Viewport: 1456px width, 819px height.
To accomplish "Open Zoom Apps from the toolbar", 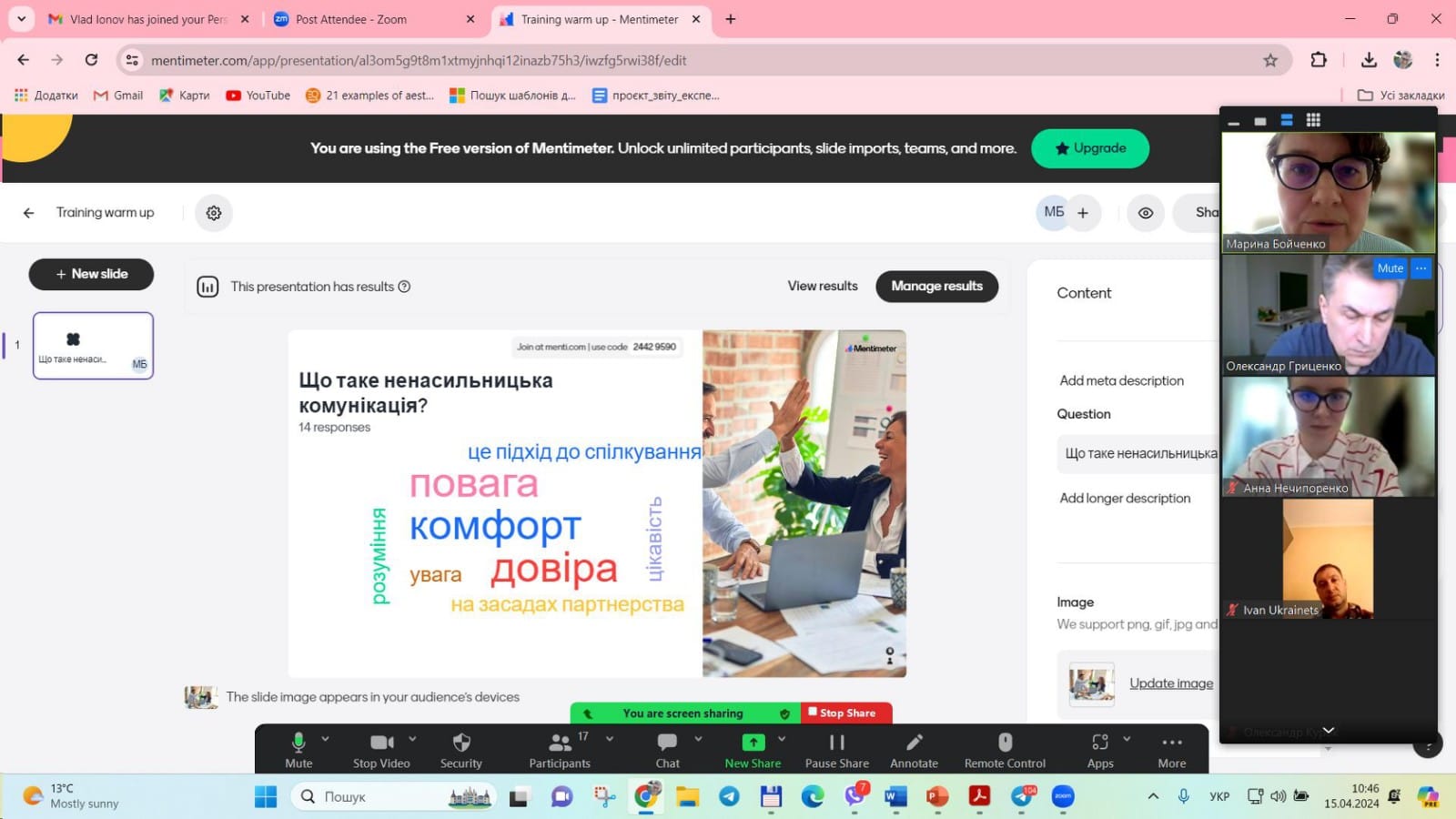I will pyautogui.click(x=1100, y=743).
